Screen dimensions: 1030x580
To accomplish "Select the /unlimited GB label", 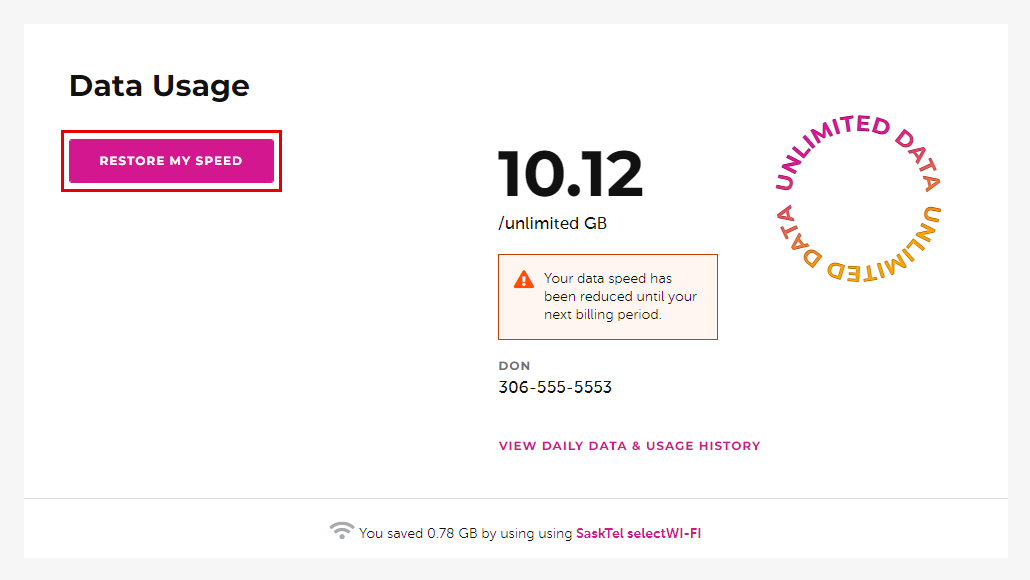I will point(553,223).
